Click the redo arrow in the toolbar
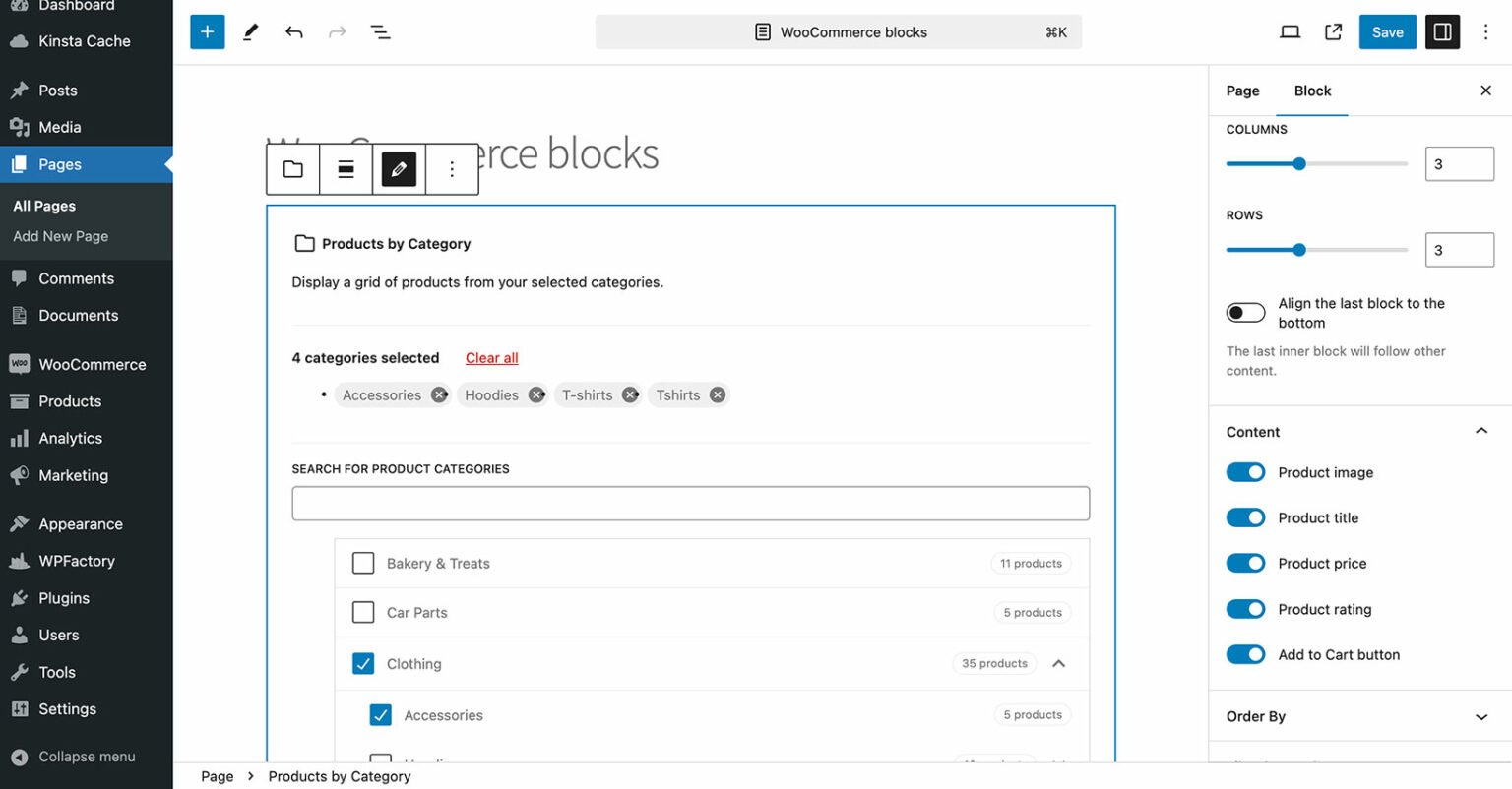This screenshot has width=1512, height=789. 337,31
